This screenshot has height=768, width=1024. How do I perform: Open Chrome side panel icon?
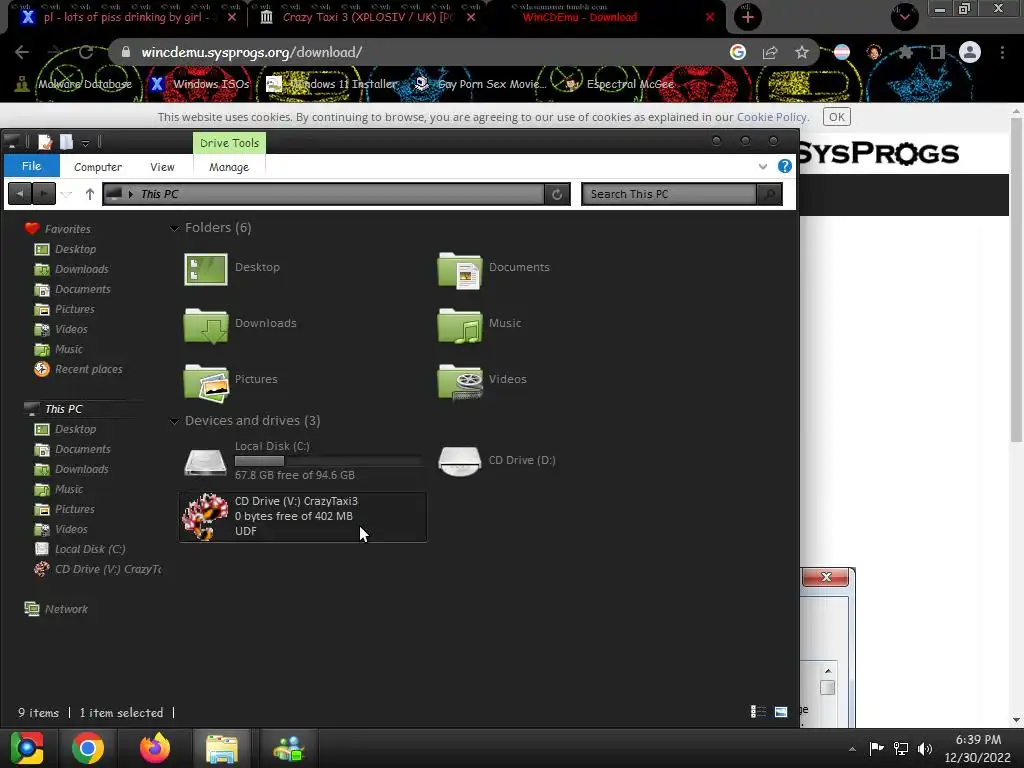(938, 52)
